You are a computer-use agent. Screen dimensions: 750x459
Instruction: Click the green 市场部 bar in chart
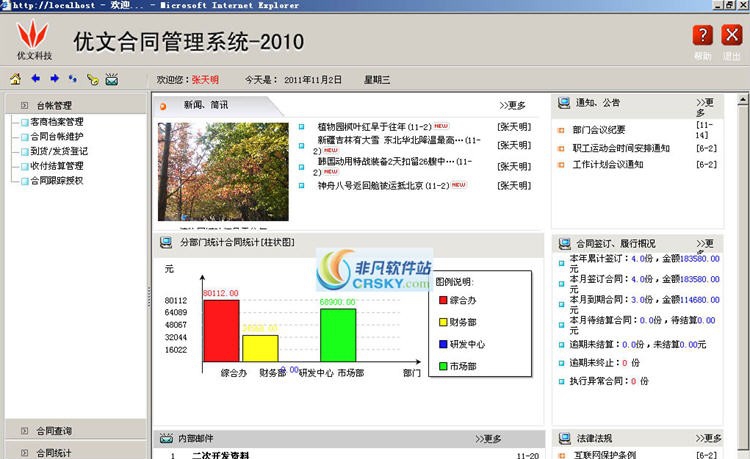(x=338, y=335)
